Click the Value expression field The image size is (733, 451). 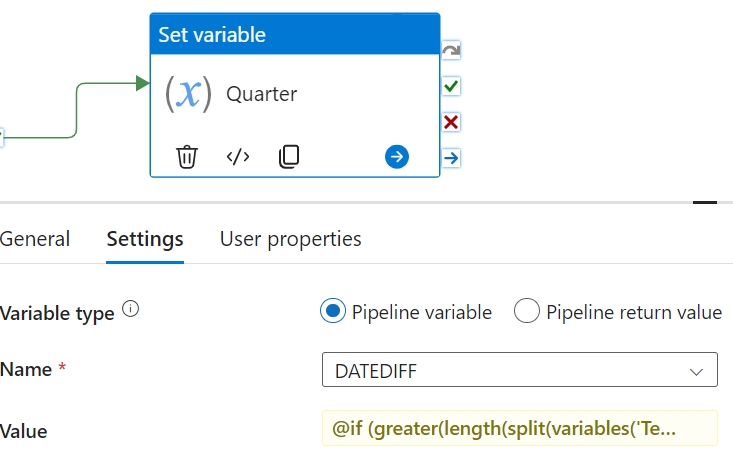(x=520, y=428)
